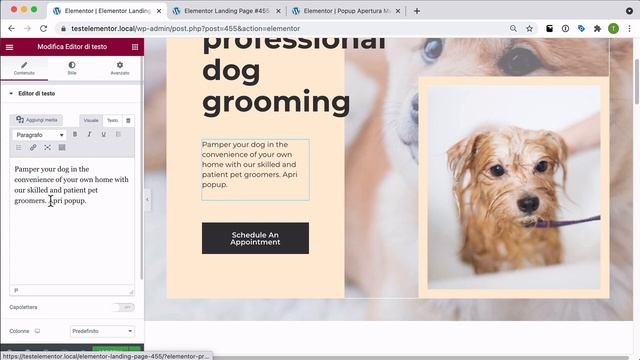Viewport: 640px width, 360px height.
Task: Open the Chrome profile avatar
Action: [x=613, y=29]
